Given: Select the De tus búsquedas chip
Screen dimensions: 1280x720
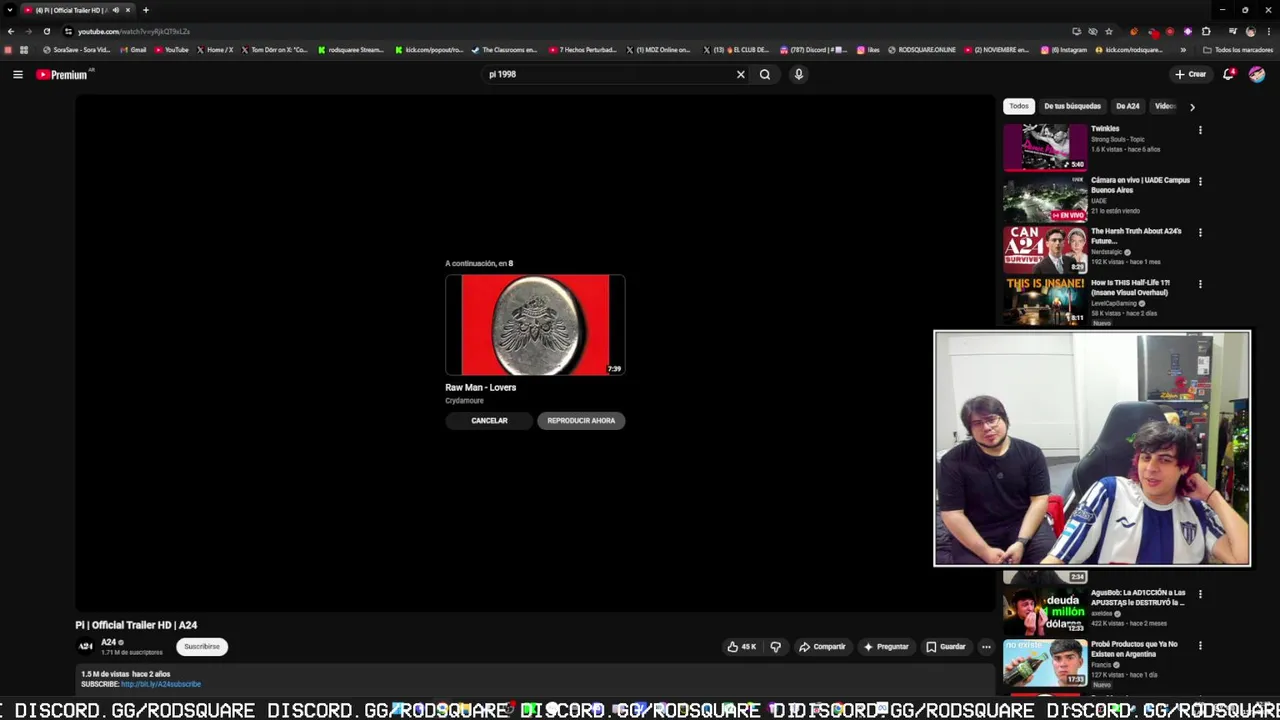Looking at the screenshot, I should 1072,106.
